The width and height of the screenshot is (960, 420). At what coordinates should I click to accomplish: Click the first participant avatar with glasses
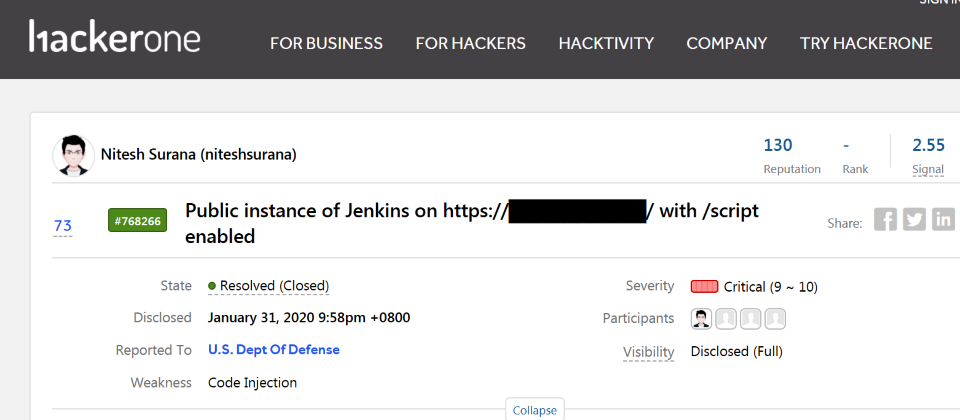(702, 318)
